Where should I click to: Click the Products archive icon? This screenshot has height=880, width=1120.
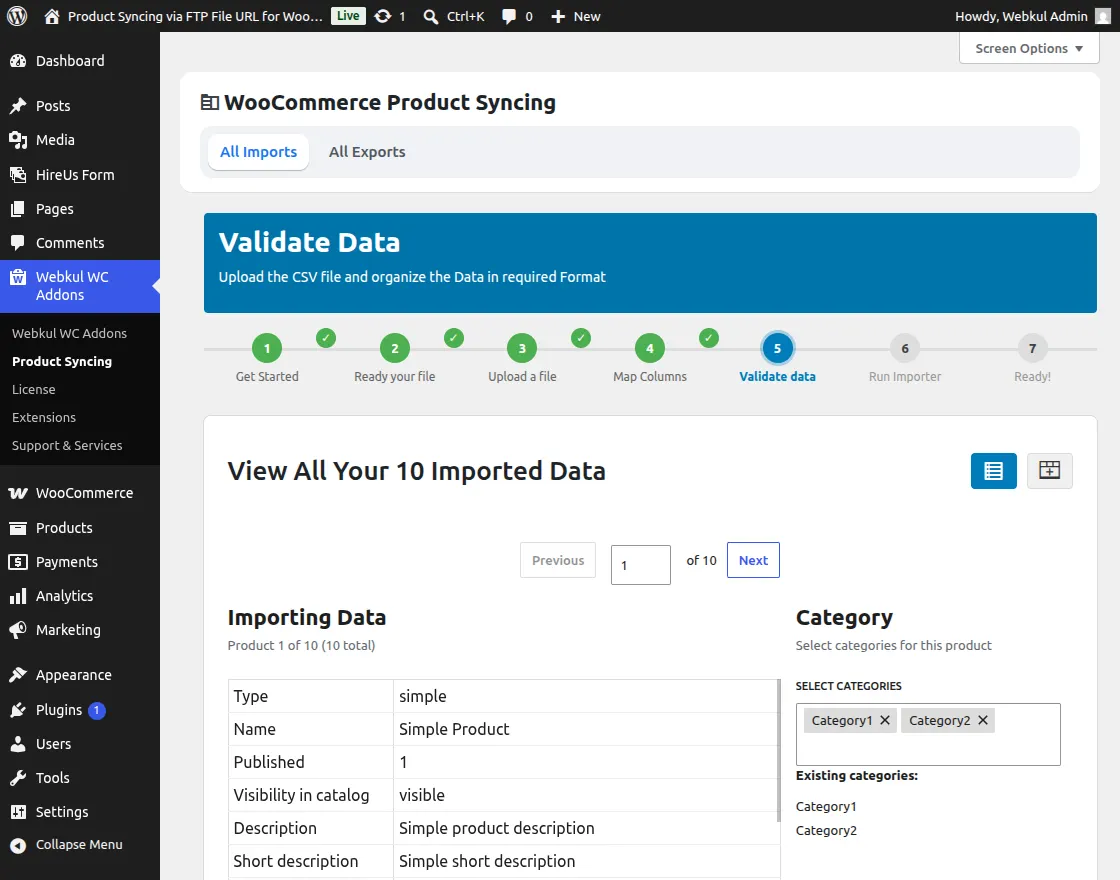[18, 528]
